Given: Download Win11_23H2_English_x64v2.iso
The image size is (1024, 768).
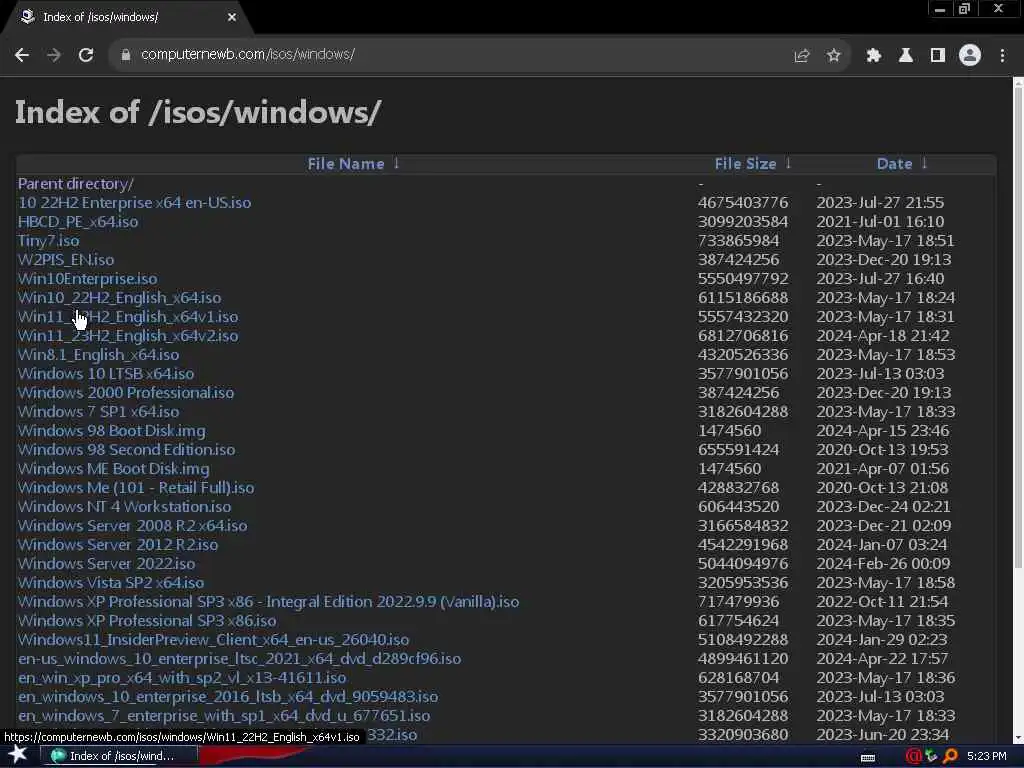Looking at the screenshot, I should (128, 336).
